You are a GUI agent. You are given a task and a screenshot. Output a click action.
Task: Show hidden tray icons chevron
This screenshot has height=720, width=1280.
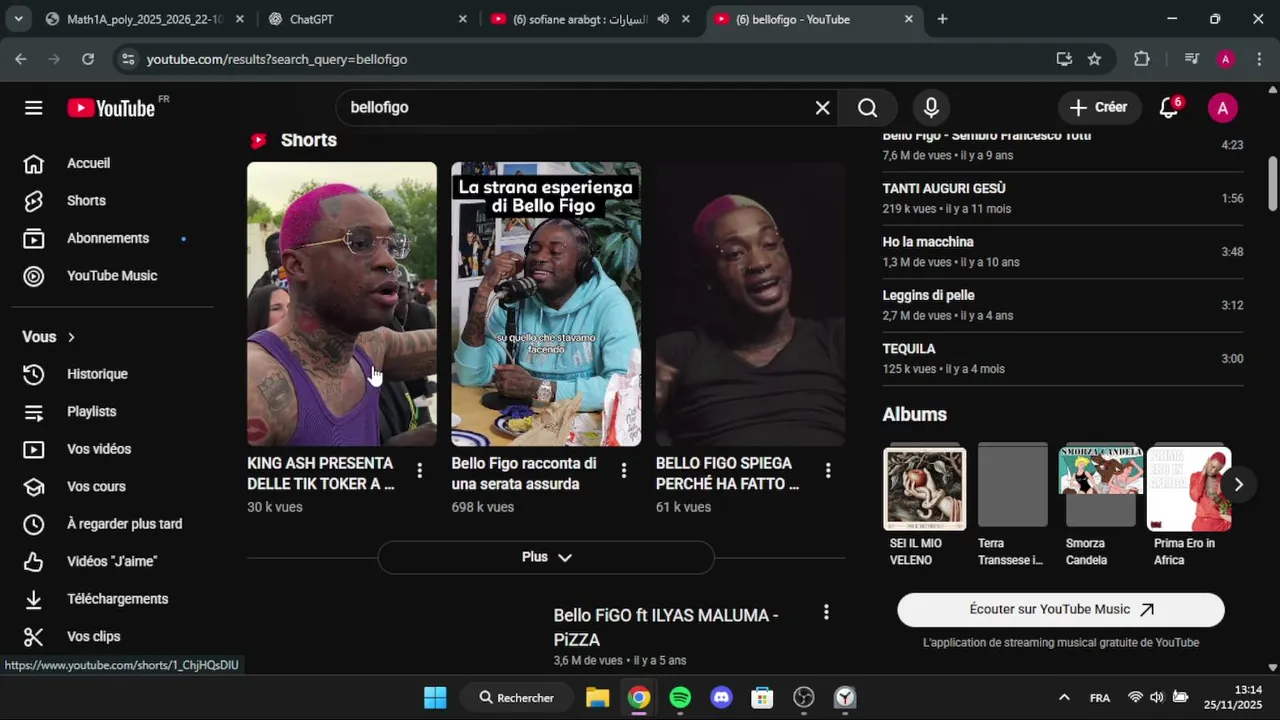coord(1064,697)
